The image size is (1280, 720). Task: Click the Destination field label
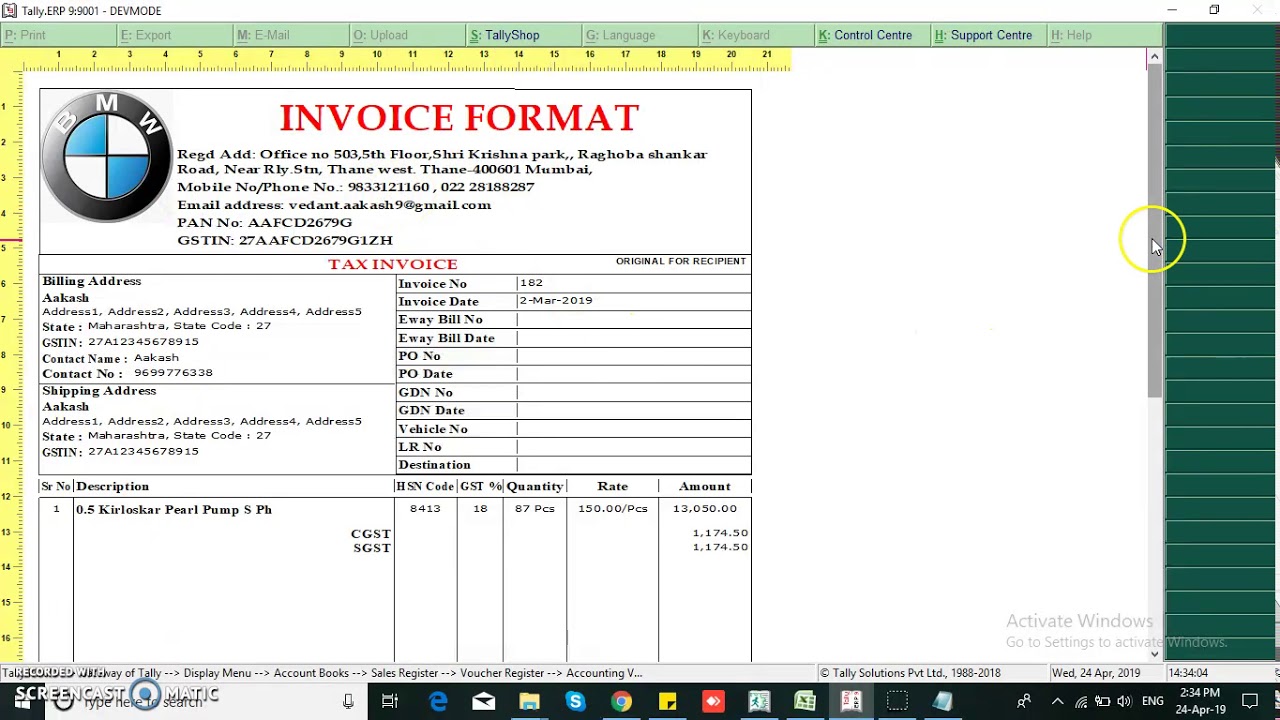click(x=434, y=465)
